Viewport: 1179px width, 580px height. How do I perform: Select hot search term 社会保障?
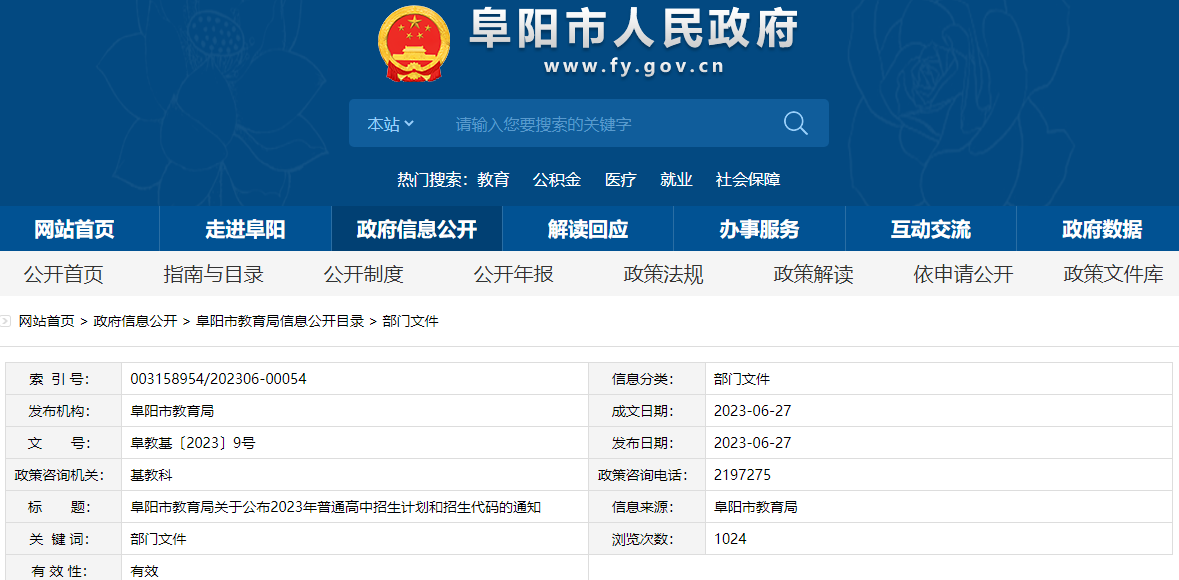tap(747, 180)
